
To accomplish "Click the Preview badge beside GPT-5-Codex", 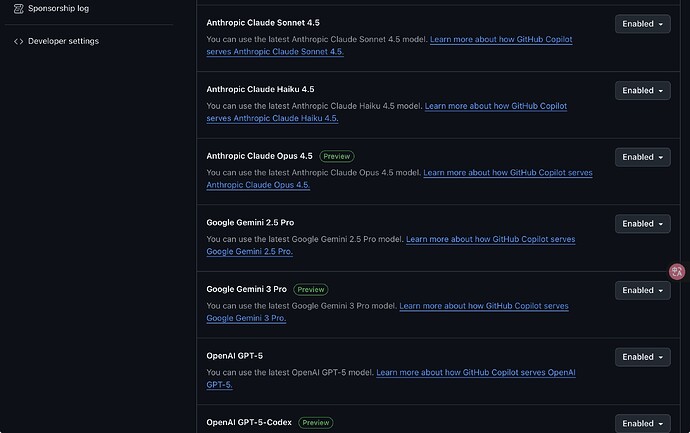I will tap(316, 422).
